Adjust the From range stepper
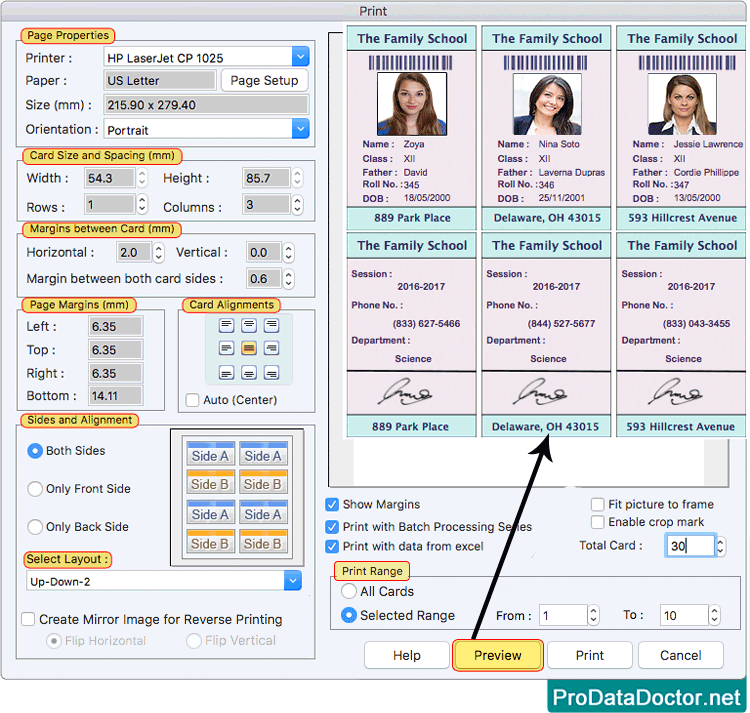Screen dimensions: 750x713 coord(593,615)
